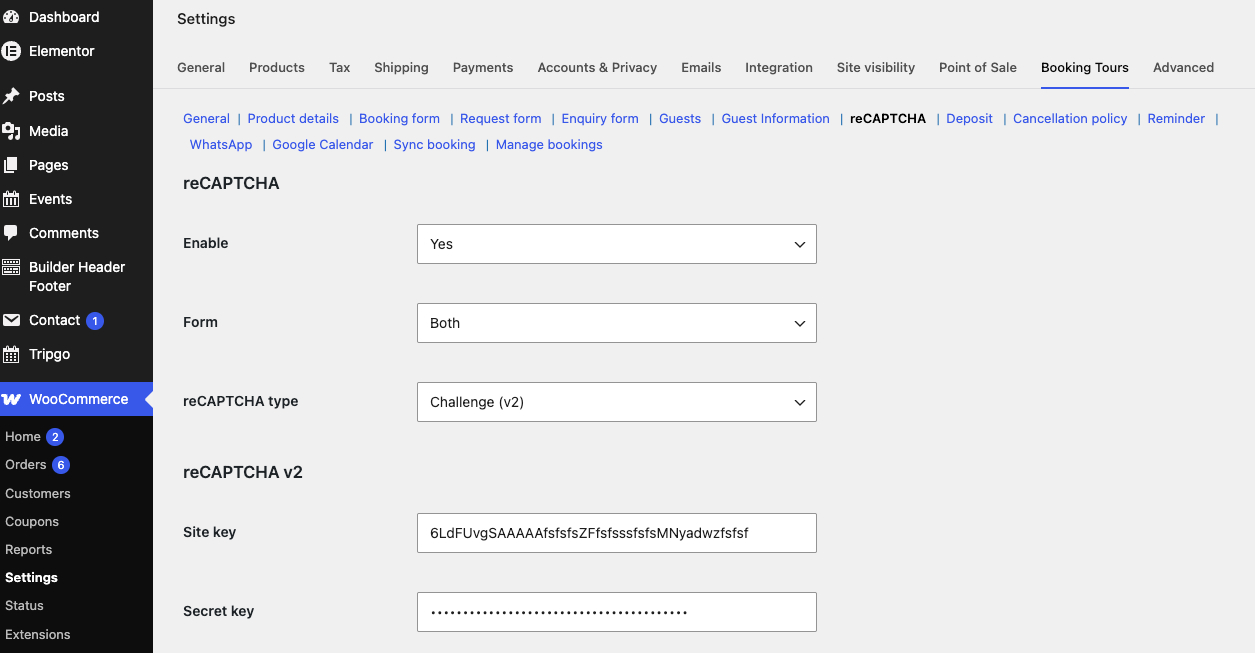
Task: Click the Events calendar icon
Action: click(11, 199)
